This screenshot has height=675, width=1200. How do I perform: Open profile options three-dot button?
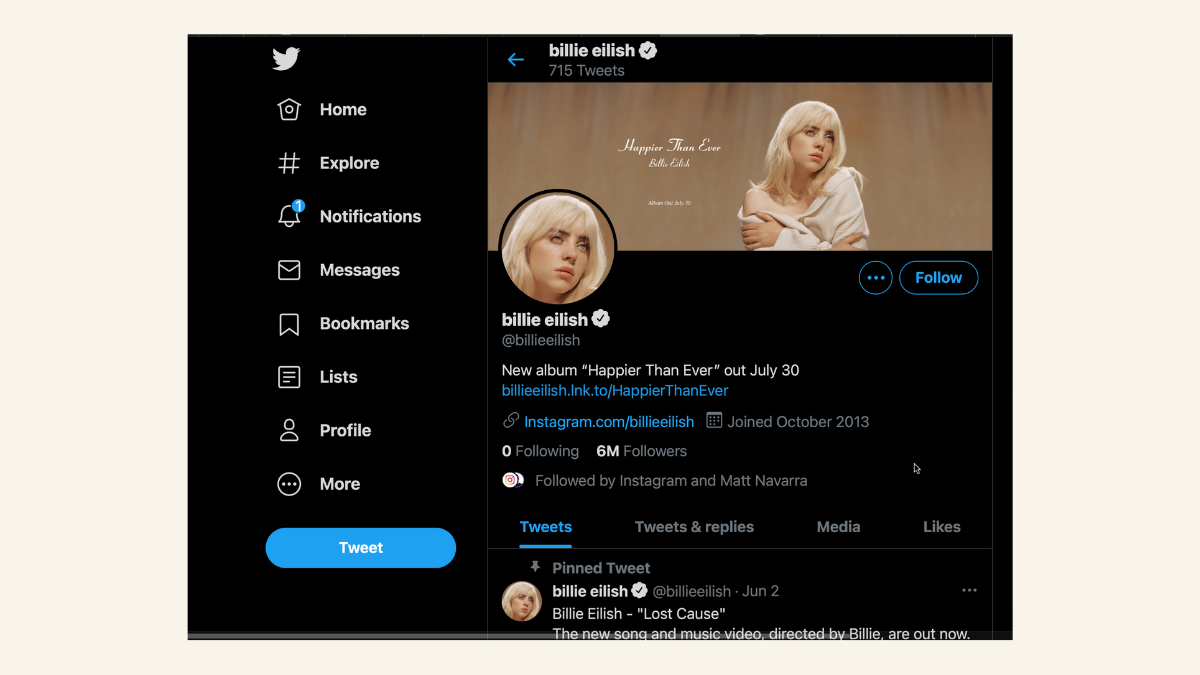tap(876, 278)
